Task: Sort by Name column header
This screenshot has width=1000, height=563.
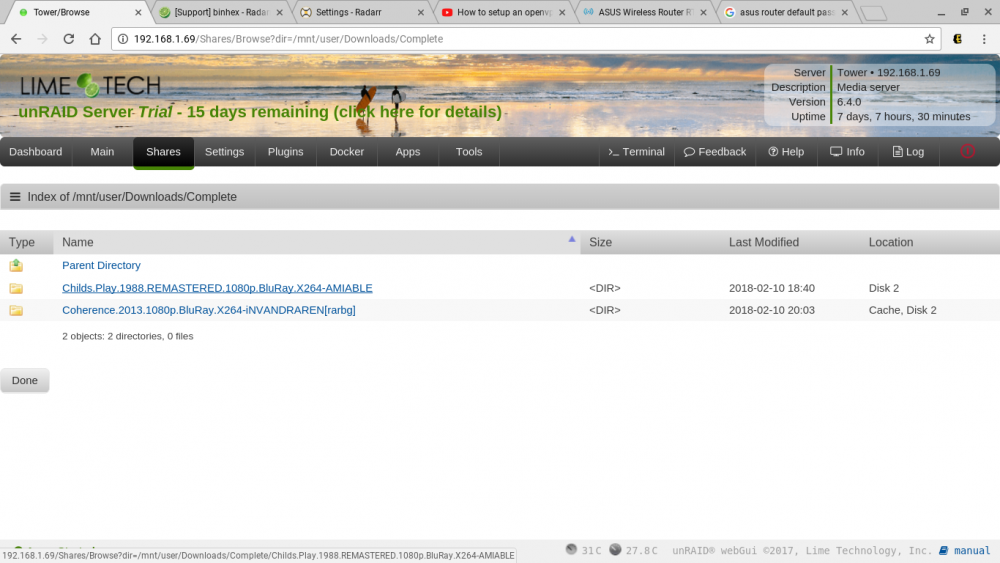Action: pos(78,242)
